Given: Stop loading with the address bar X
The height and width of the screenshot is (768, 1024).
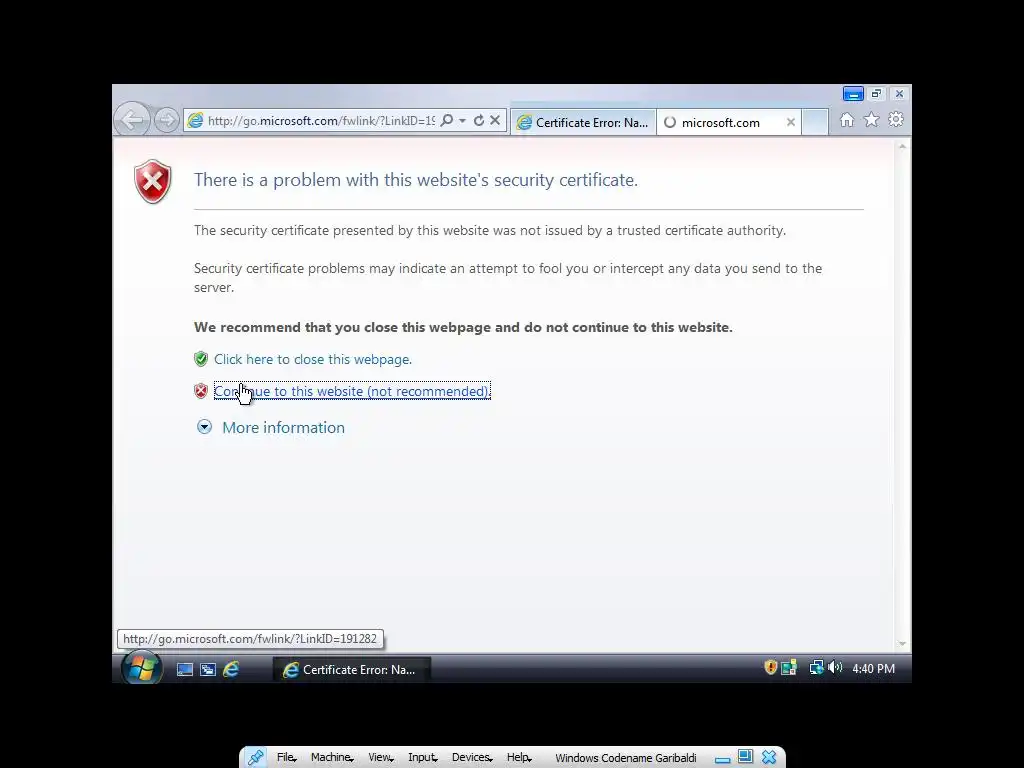Looking at the screenshot, I should coord(495,121).
